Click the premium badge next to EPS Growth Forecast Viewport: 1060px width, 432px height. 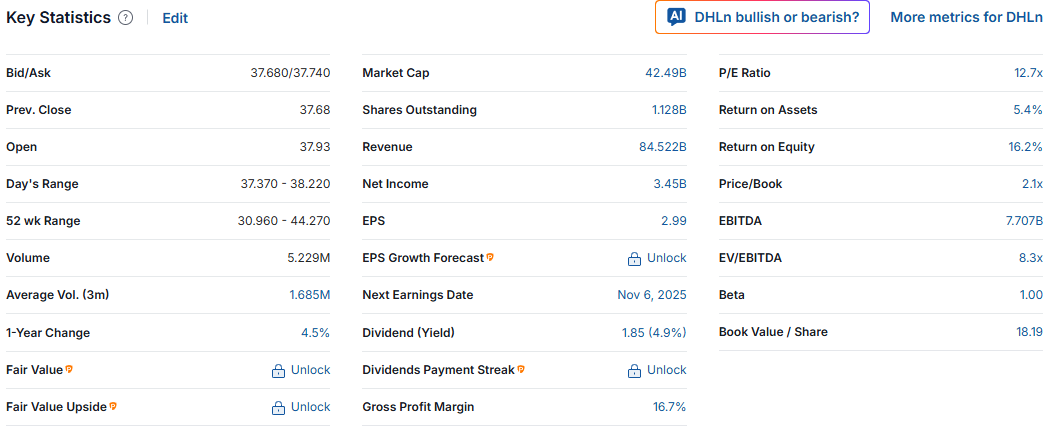(x=490, y=258)
